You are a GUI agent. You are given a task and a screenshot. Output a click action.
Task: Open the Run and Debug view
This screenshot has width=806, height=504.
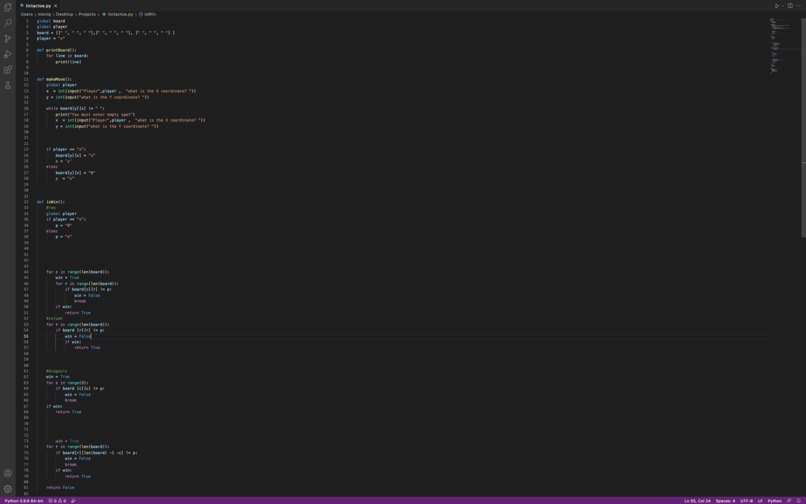8,54
